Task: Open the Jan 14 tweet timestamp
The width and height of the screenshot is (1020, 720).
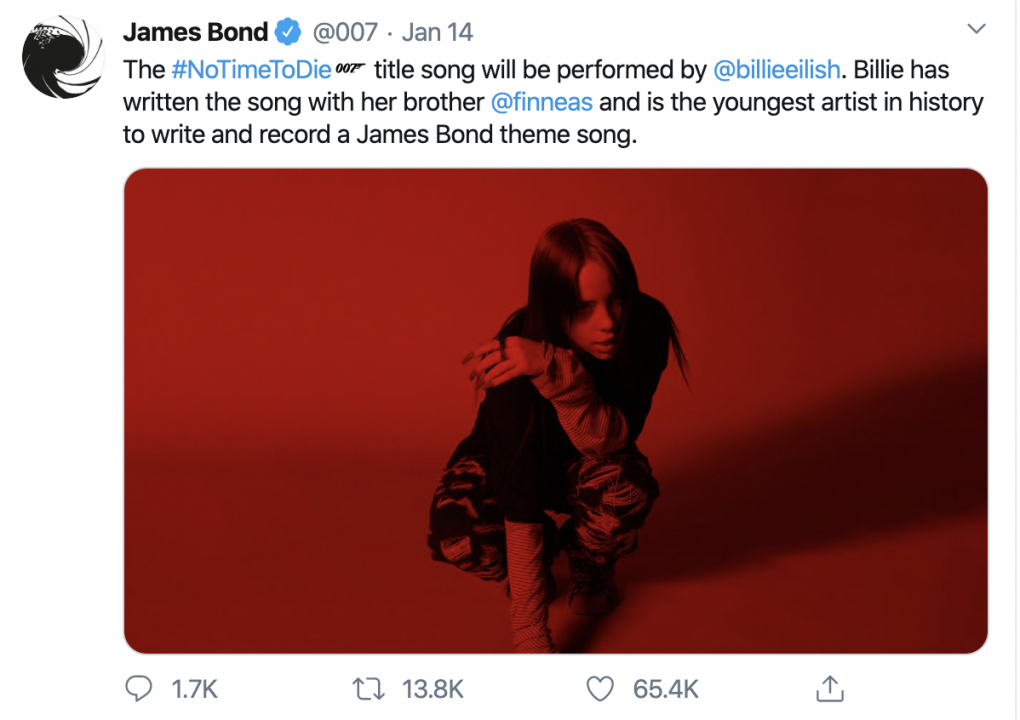Action: coord(436,32)
